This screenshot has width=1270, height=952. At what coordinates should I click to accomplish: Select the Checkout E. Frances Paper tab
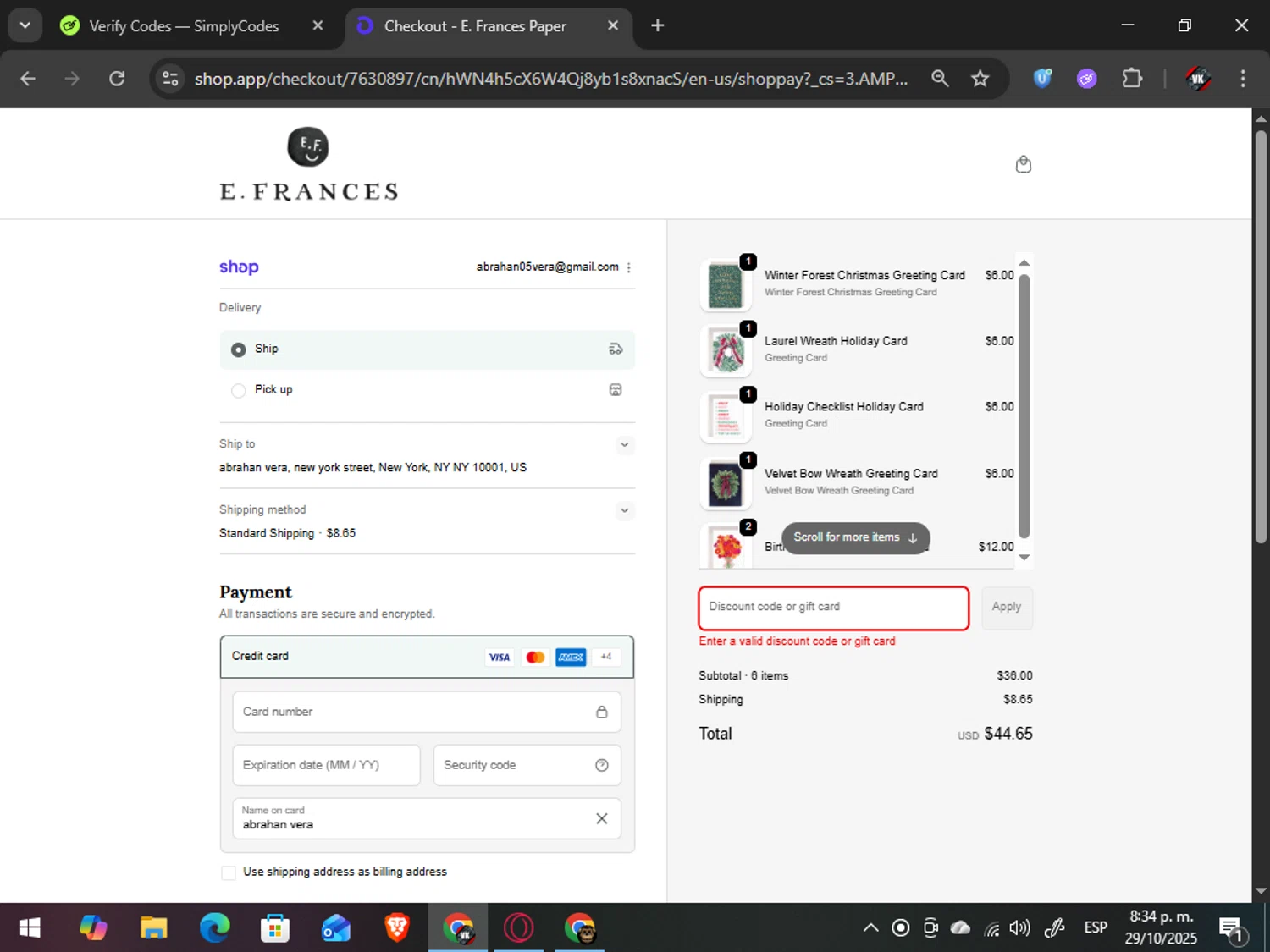point(475,26)
